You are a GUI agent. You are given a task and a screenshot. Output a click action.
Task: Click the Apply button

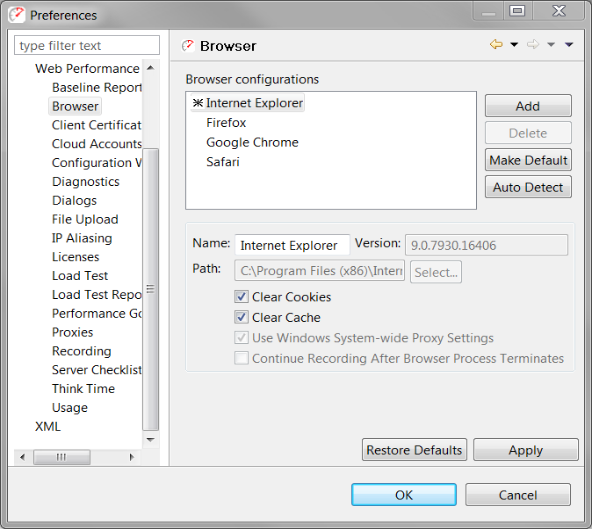[x=526, y=450]
